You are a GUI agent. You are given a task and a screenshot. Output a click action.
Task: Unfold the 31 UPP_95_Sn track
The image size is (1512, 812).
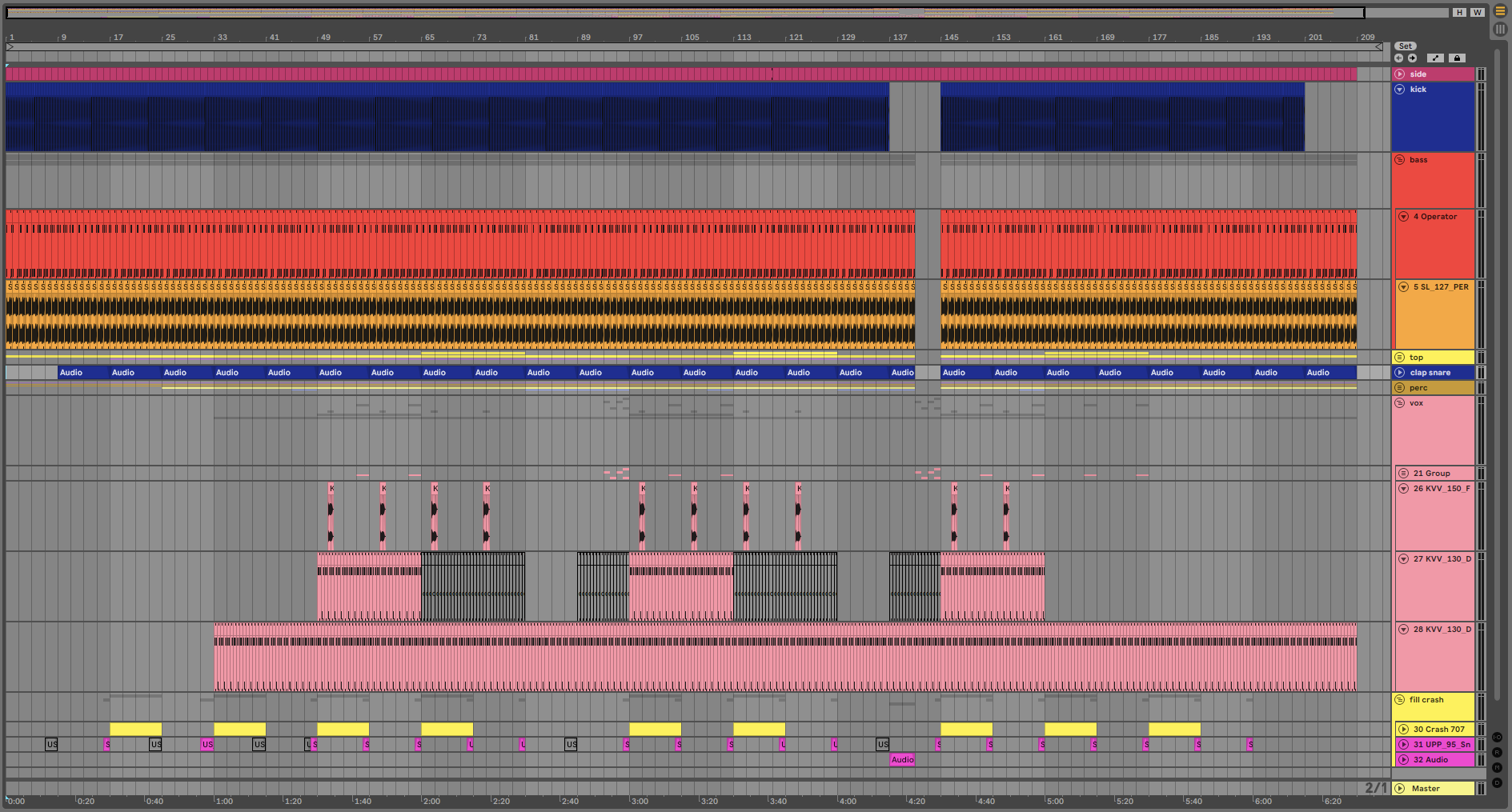(1403, 745)
